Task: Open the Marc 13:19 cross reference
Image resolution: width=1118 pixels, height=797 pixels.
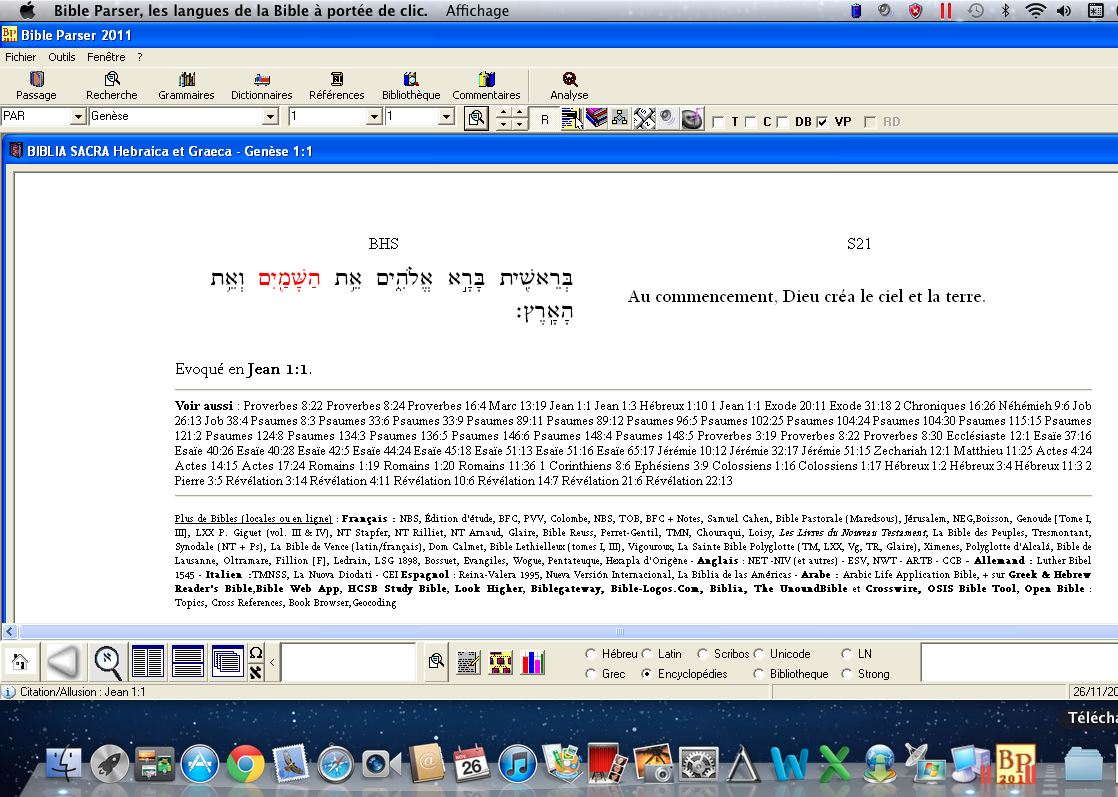Action: (517, 406)
